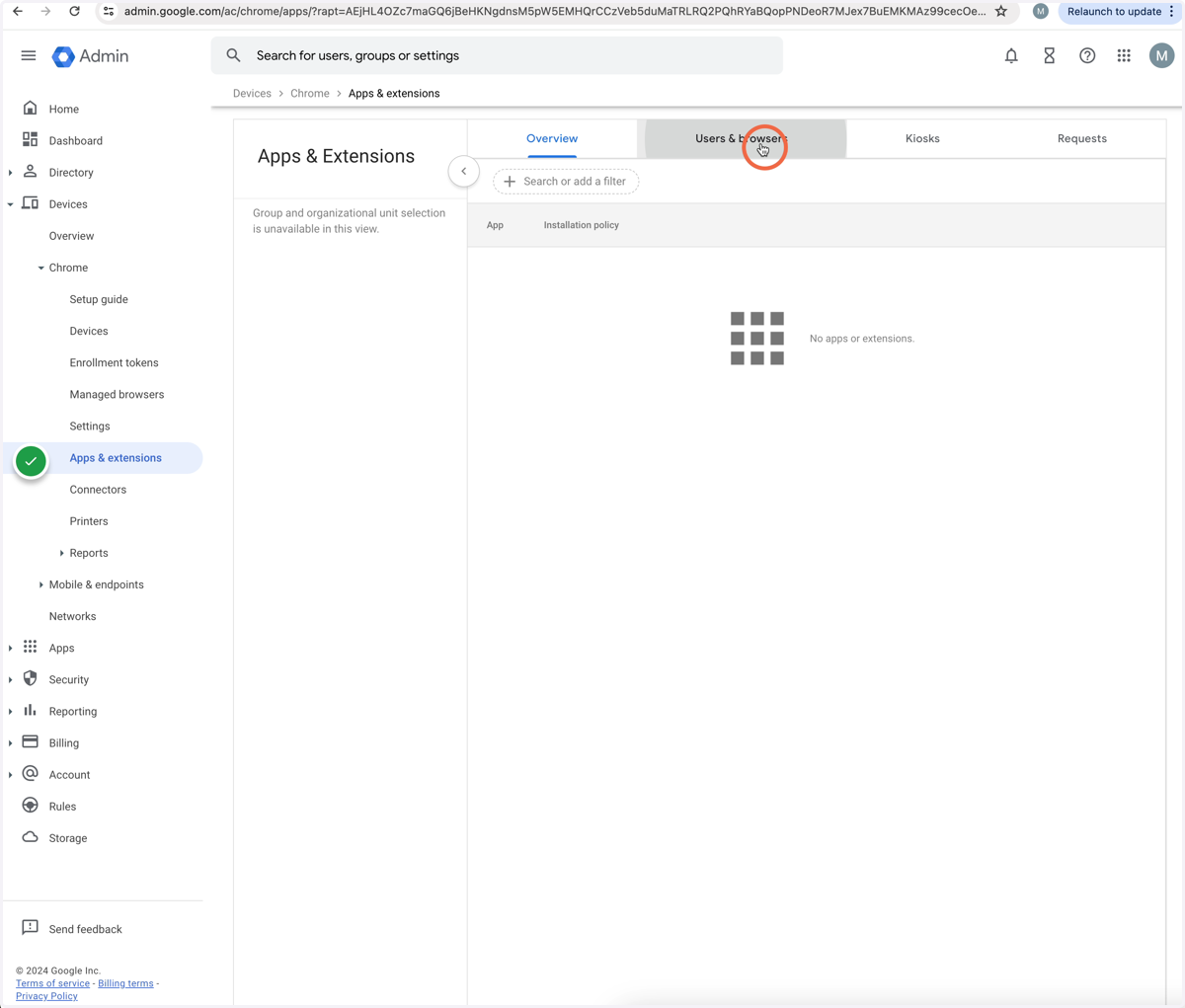Viewport: 1185px width, 1008px height.
Task: Open Connectors in sidebar
Action: click(98, 490)
